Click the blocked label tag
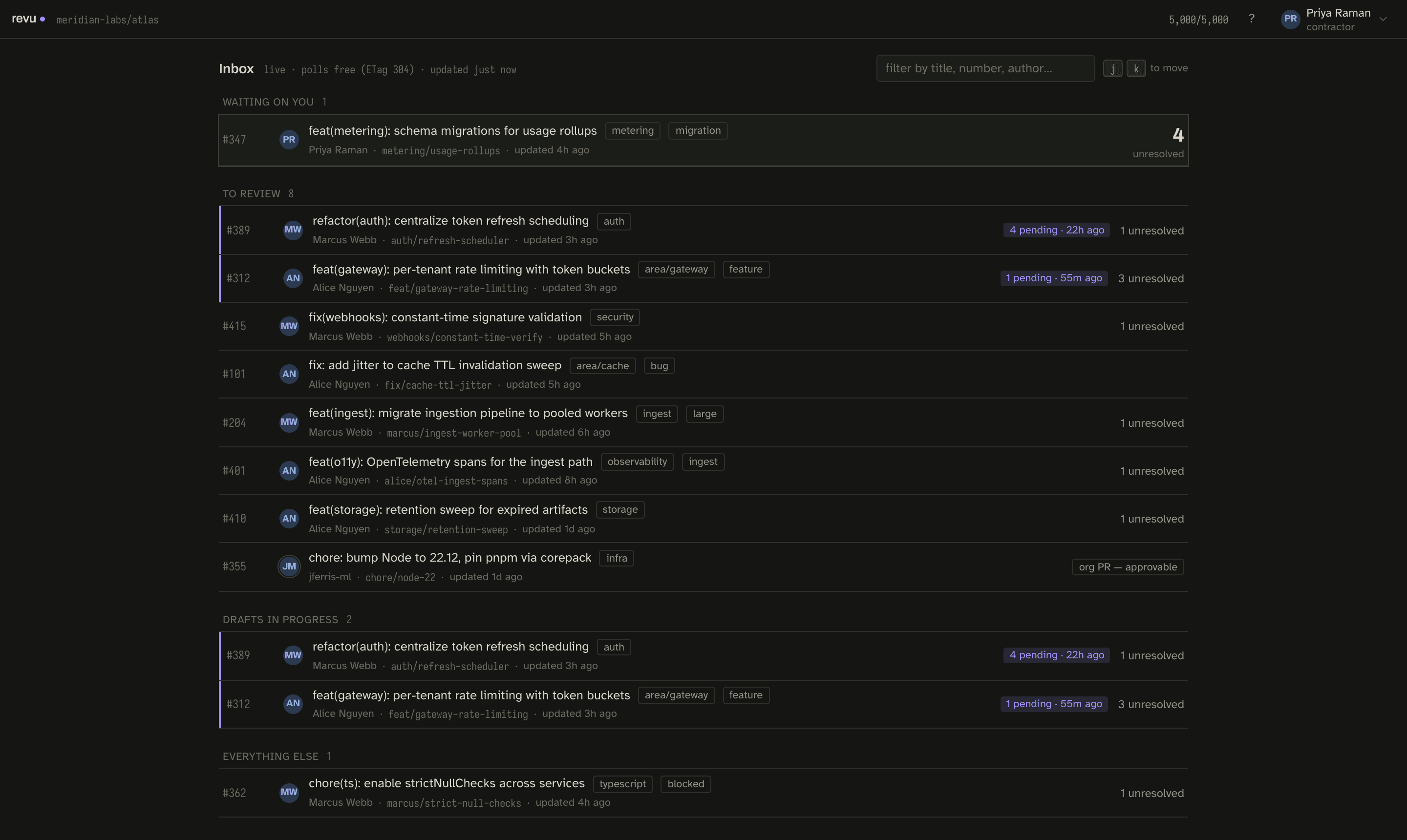 pos(685,784)
